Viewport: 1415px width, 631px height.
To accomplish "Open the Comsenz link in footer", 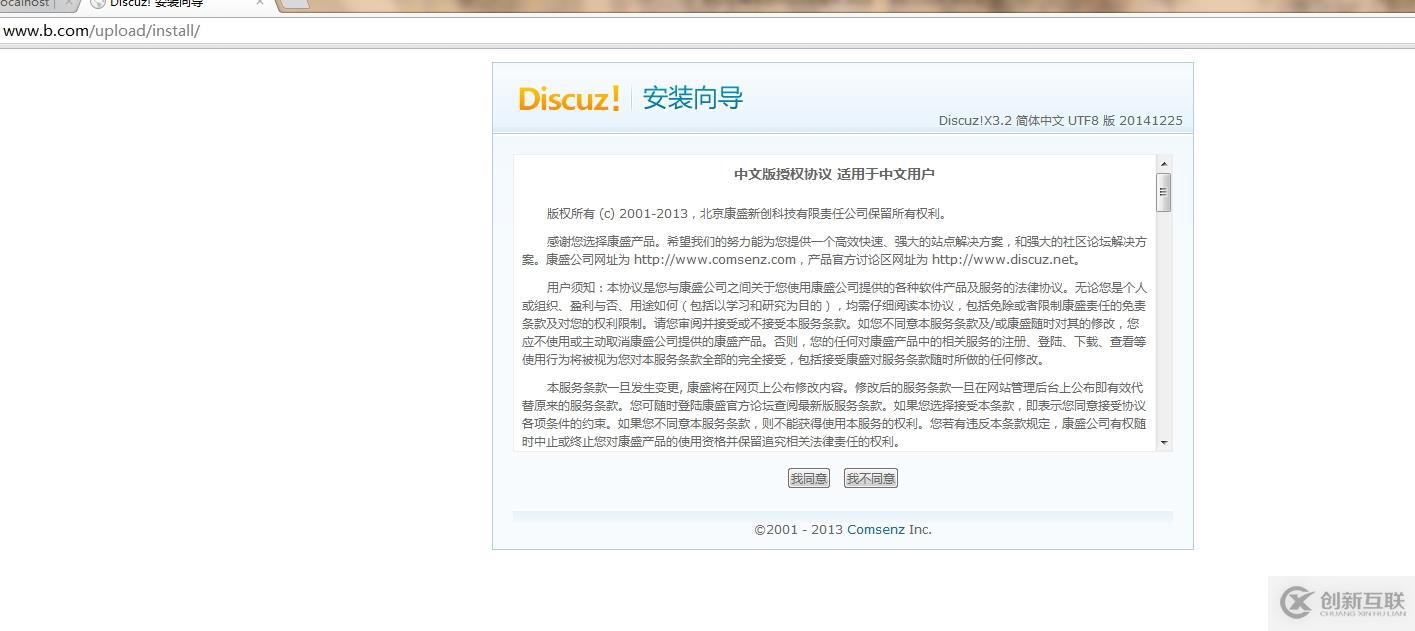I will click(876, 530).
